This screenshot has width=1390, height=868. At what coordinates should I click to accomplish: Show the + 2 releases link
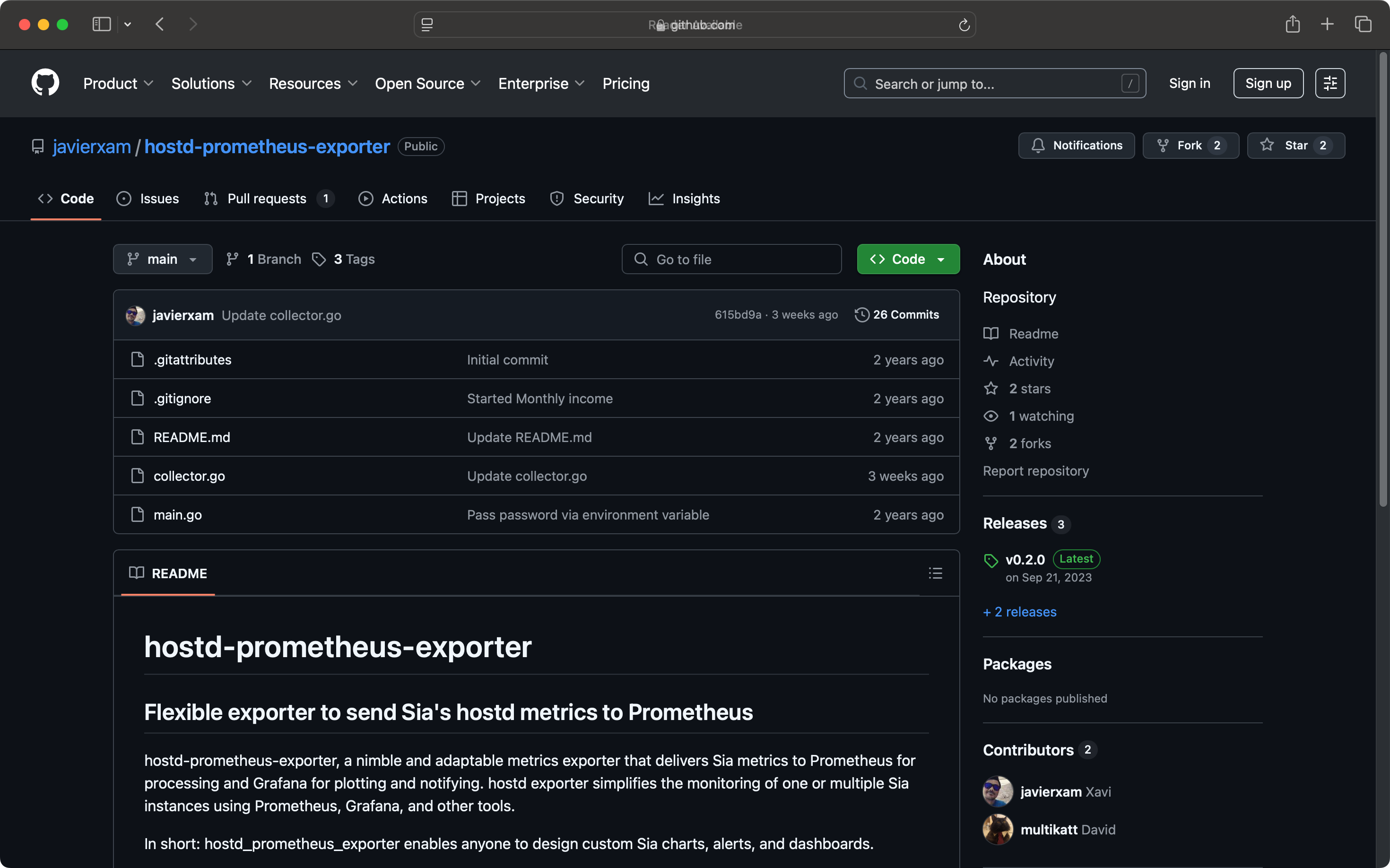pos(1019,611)
